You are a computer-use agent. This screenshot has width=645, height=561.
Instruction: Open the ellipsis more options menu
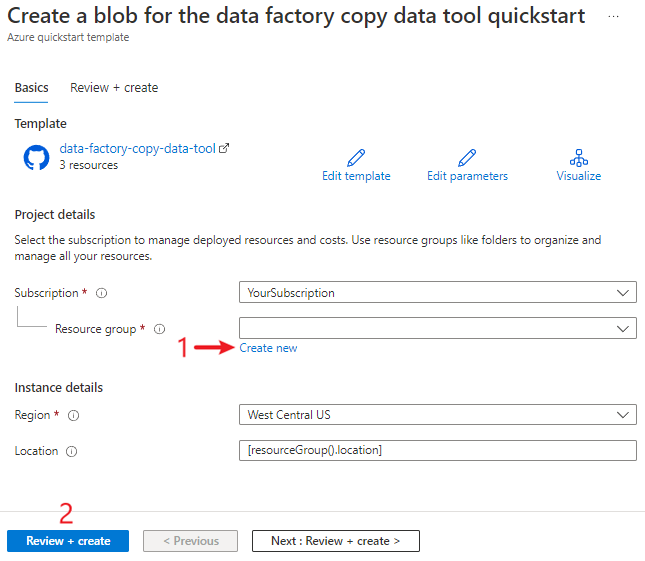pos(613,18)
